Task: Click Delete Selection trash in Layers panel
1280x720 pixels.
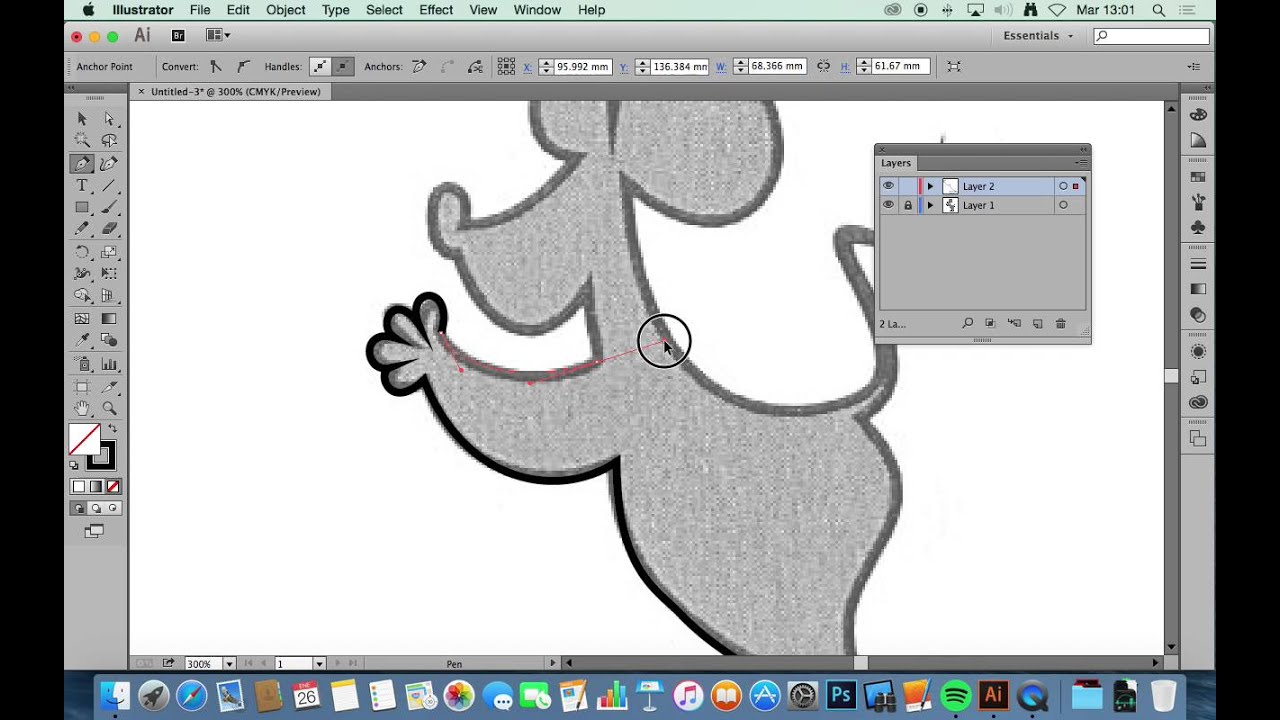Action: point(1061,324)
